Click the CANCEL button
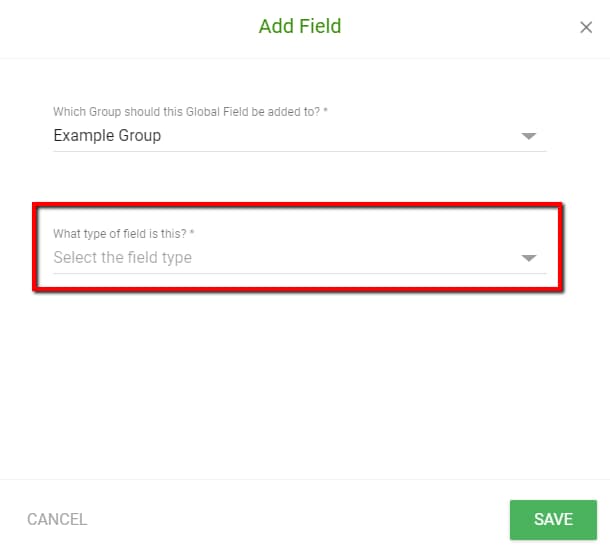 (57, 519)
